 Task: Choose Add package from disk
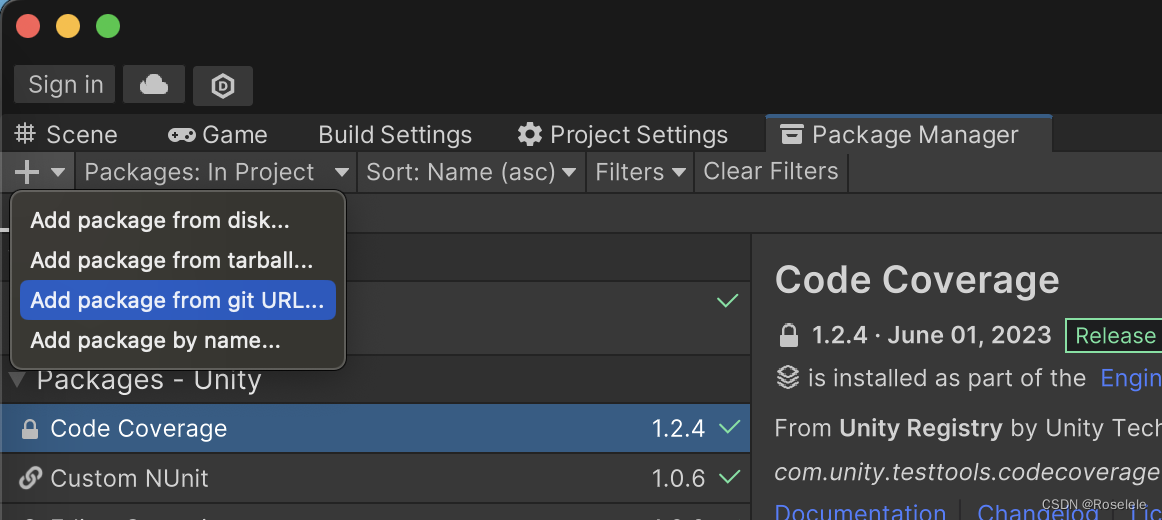(x=160, y=220)
